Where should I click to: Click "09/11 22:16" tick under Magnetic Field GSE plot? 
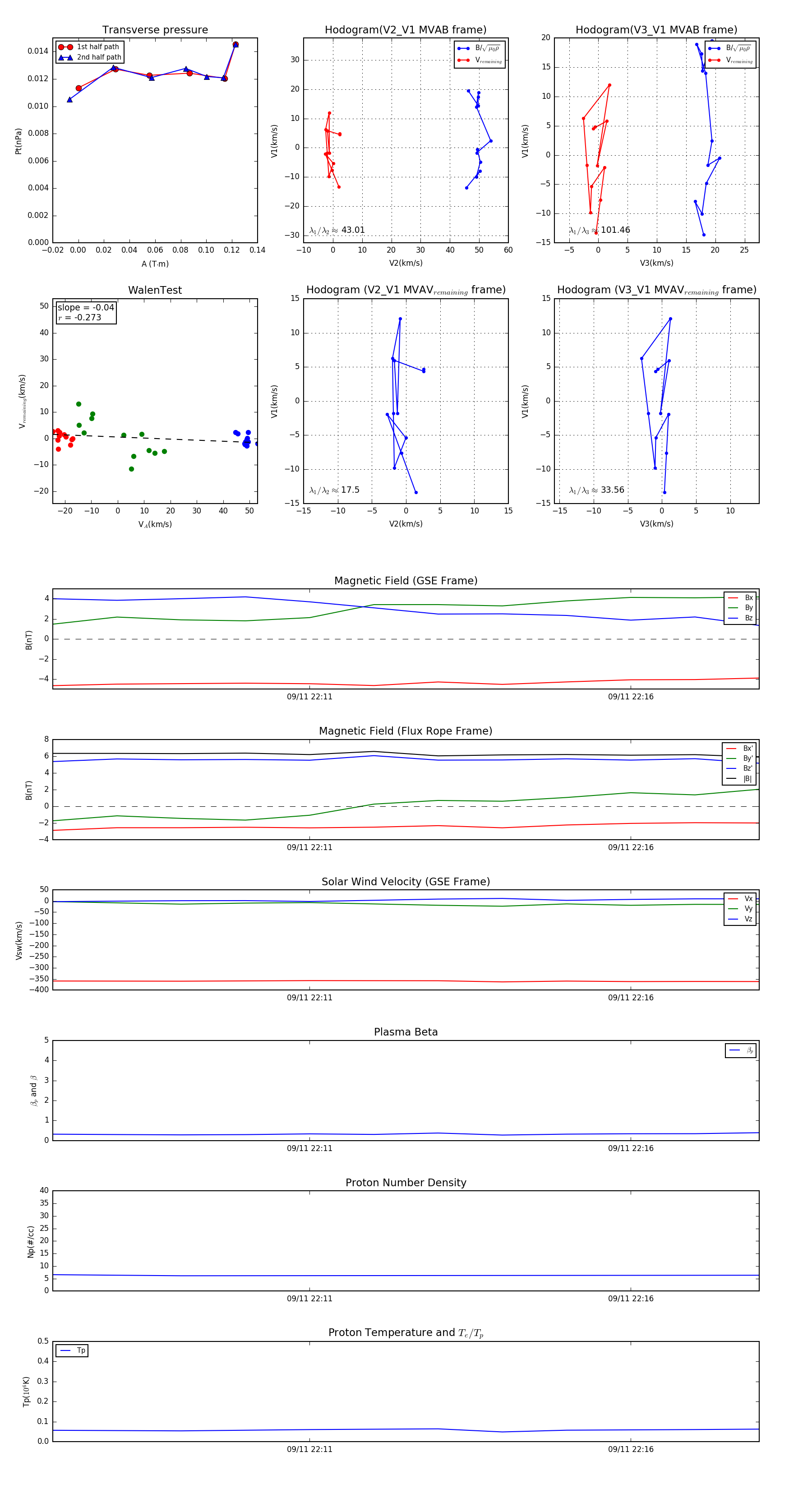631,697
